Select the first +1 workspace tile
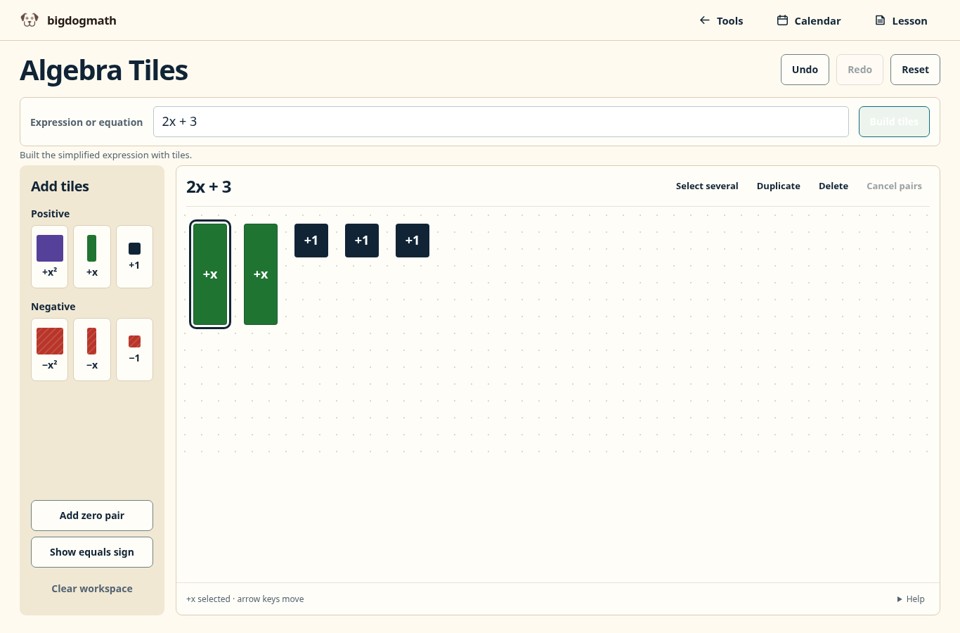Image resolution: width=960 pixels, height=633 pixels. [311, 241]
